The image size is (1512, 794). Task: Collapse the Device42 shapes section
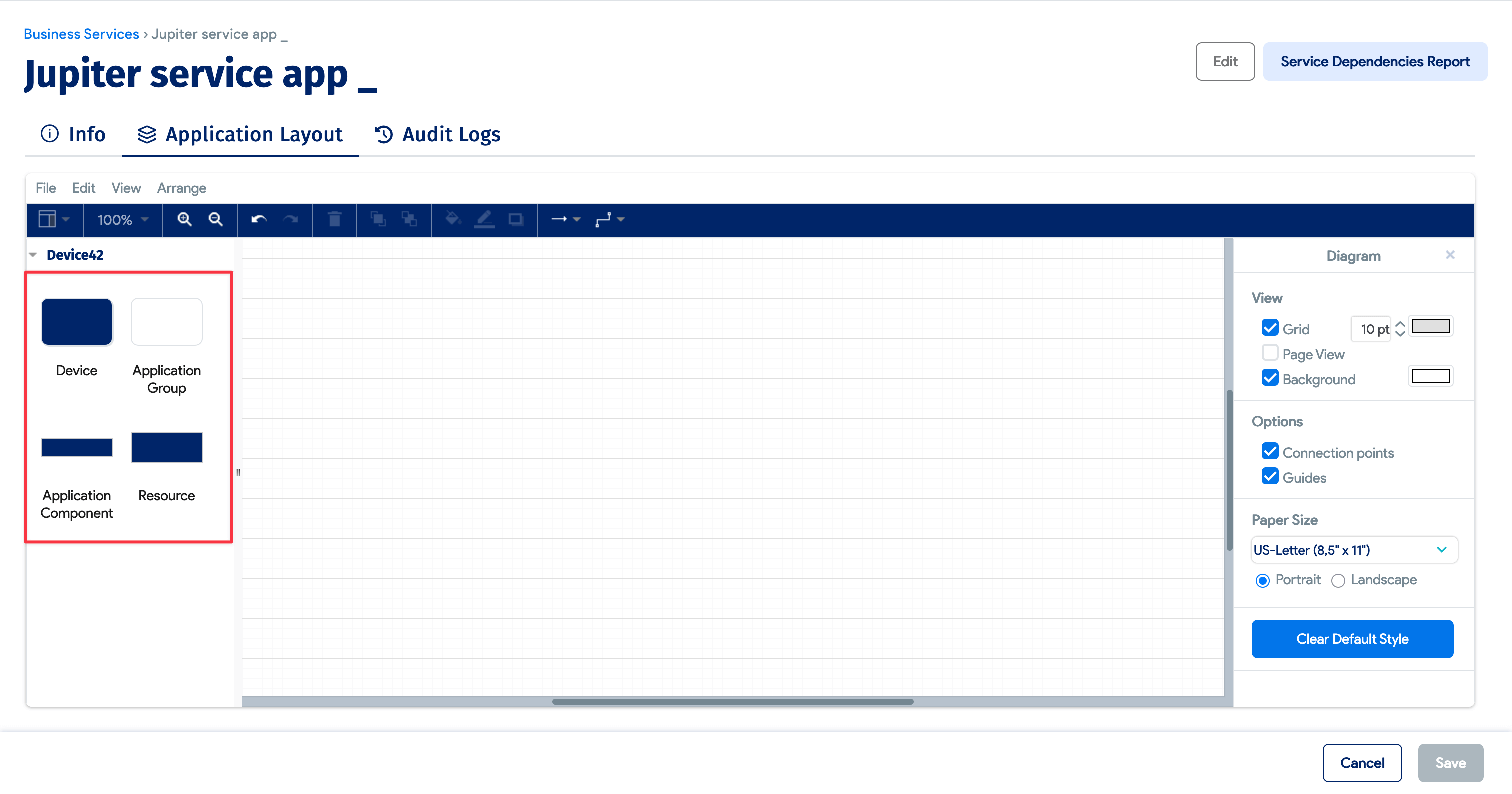point(33,254)
